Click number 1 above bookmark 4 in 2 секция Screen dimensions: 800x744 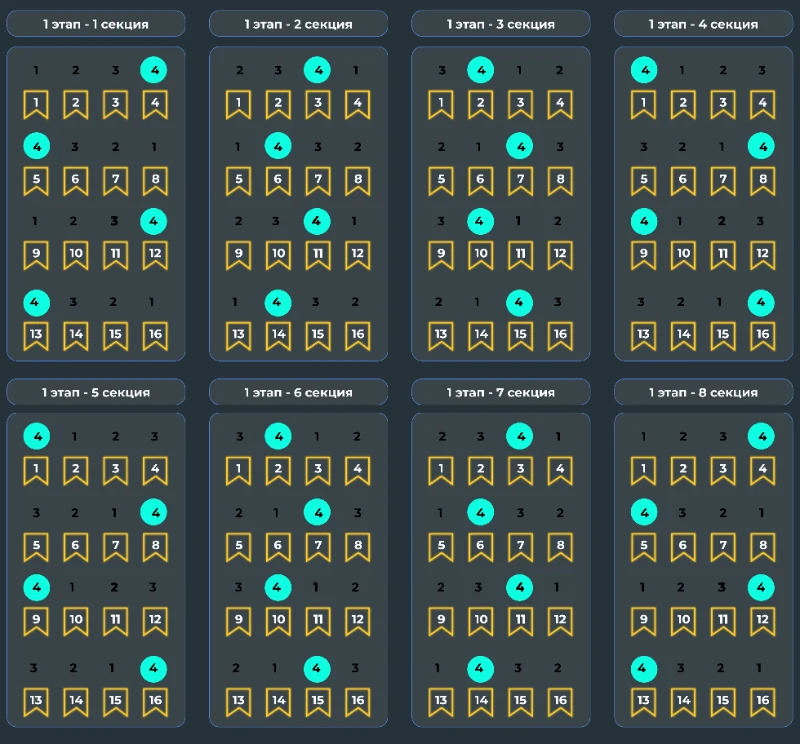[356, 70]
